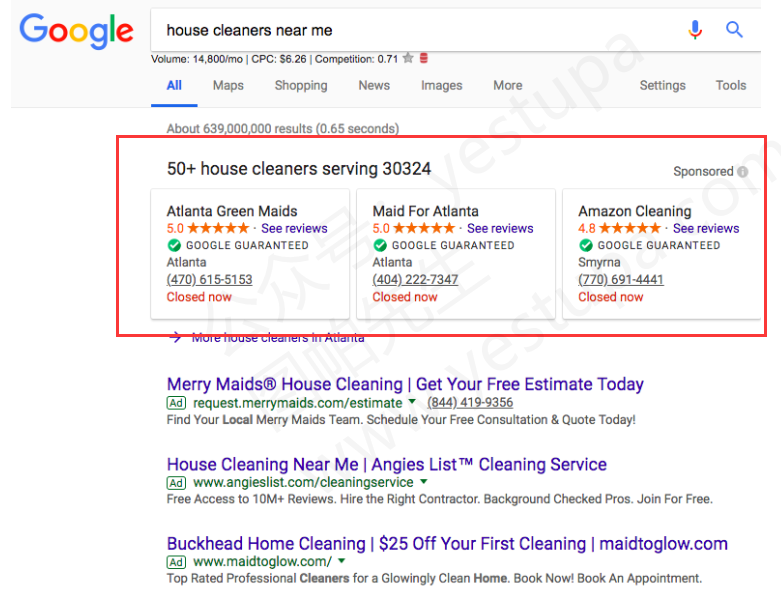Open the More search menu

click(508, 86)
